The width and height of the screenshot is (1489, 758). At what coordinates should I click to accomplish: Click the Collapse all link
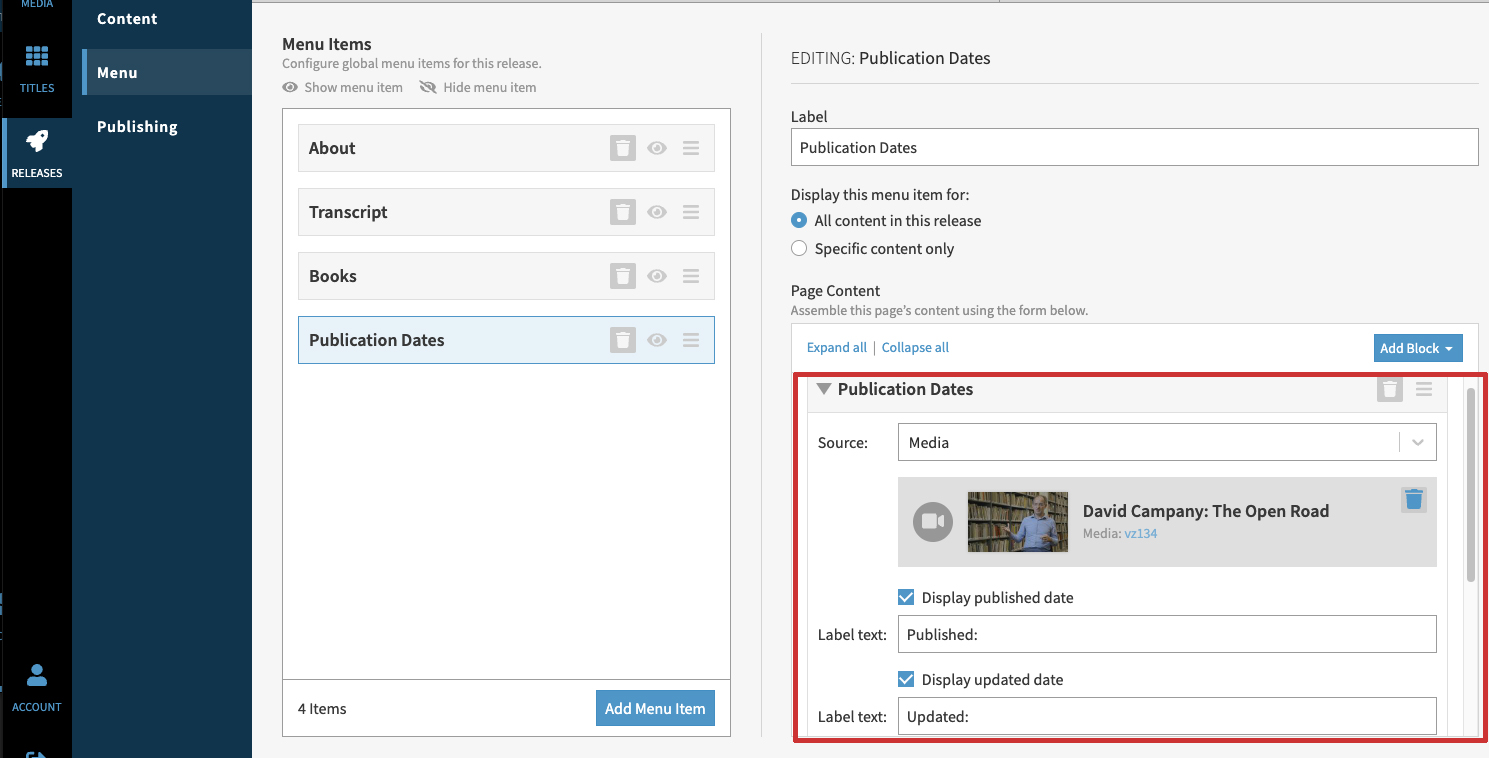[x=915, y=347]
